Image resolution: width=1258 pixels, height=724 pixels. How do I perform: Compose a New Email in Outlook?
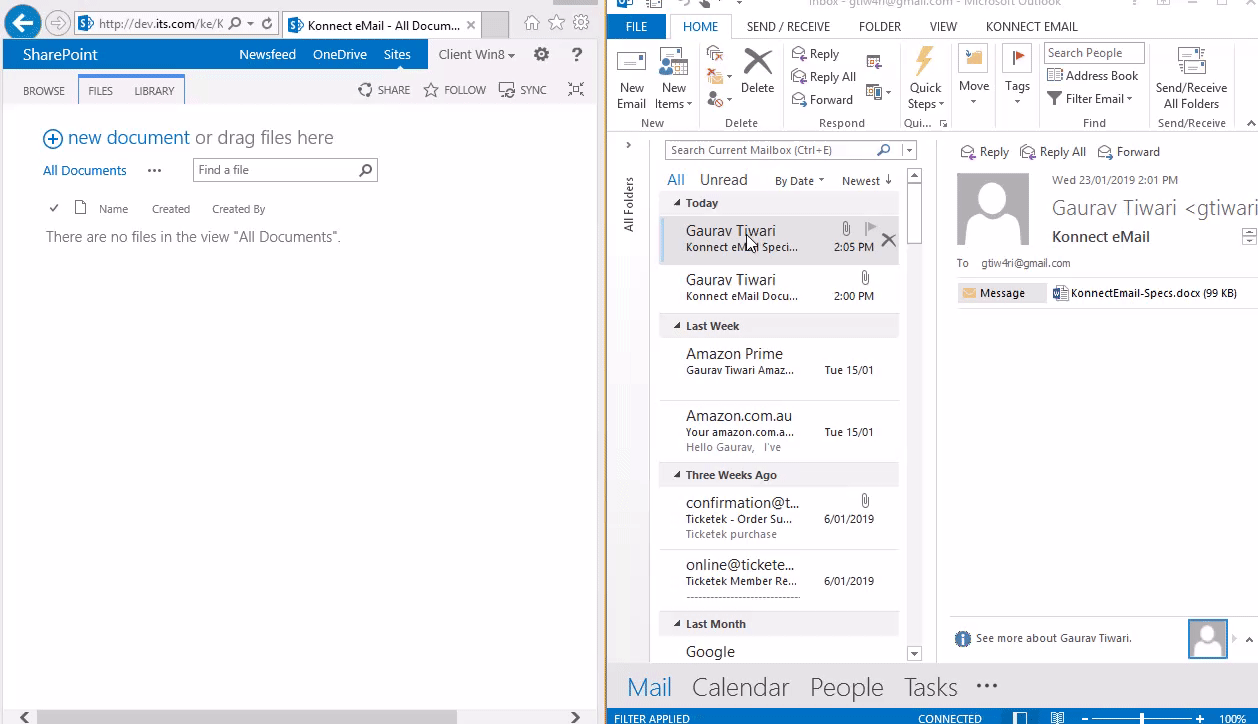[631, 80]
